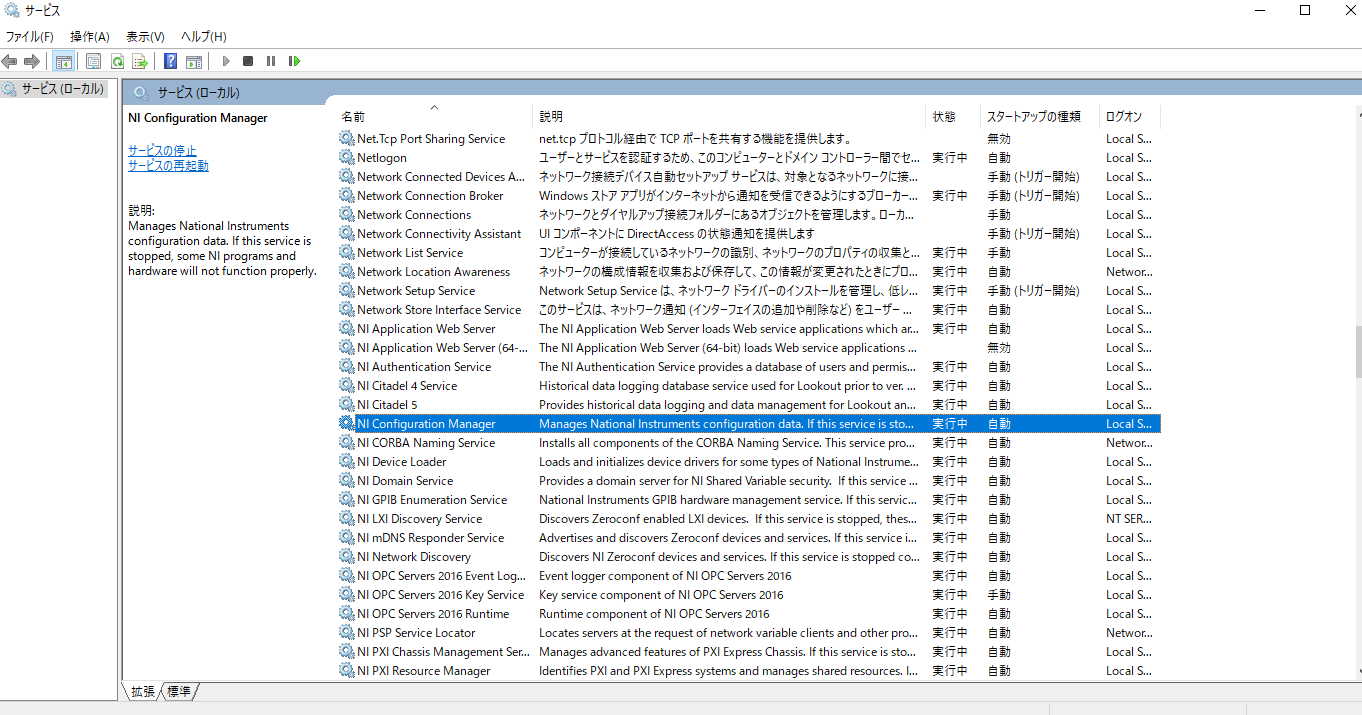The width and height of the screenshot is (1362, 715).
Task: Open the ファイル(F) menu
Action: [30, 36]
